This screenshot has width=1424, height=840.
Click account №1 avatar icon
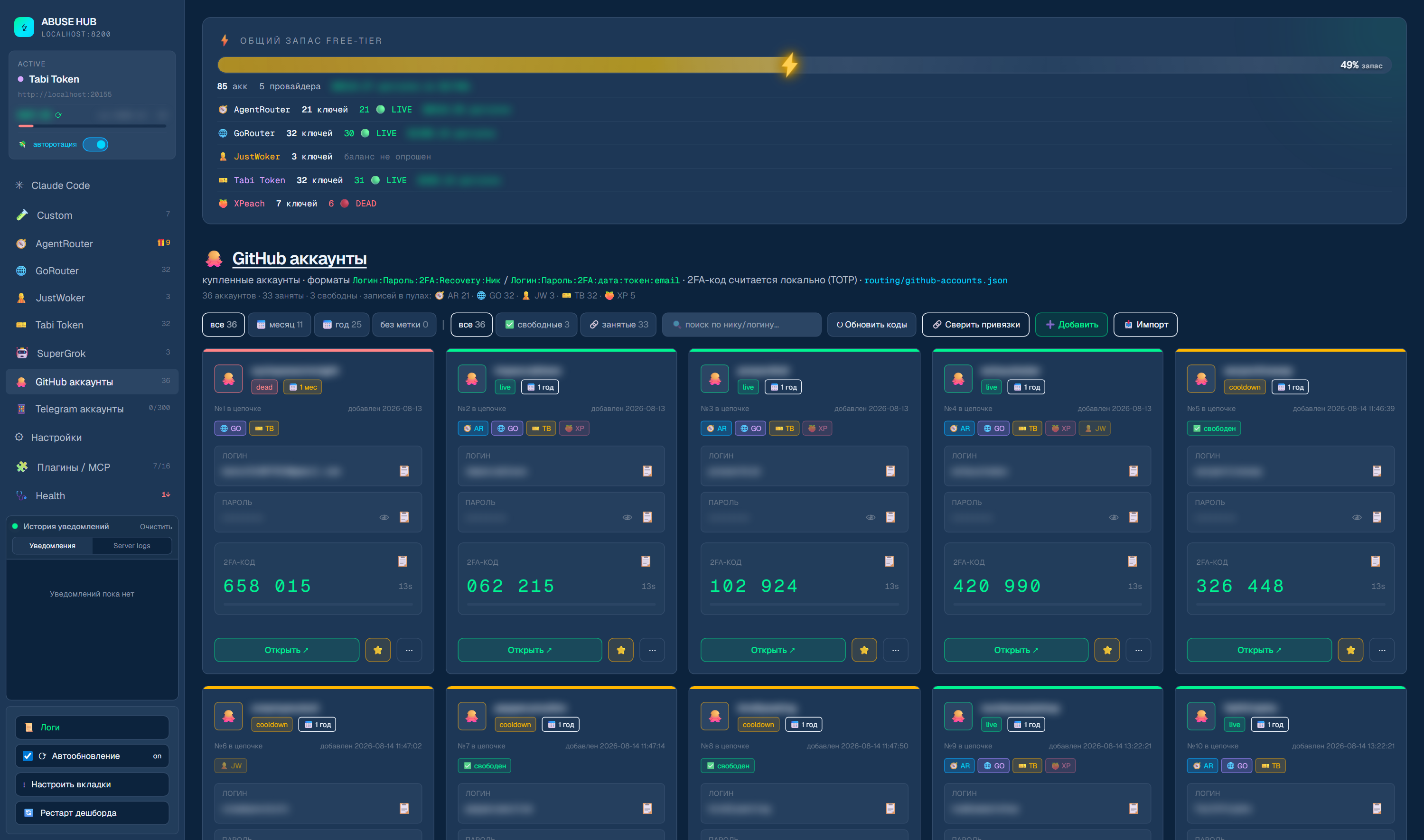point(229,379)
